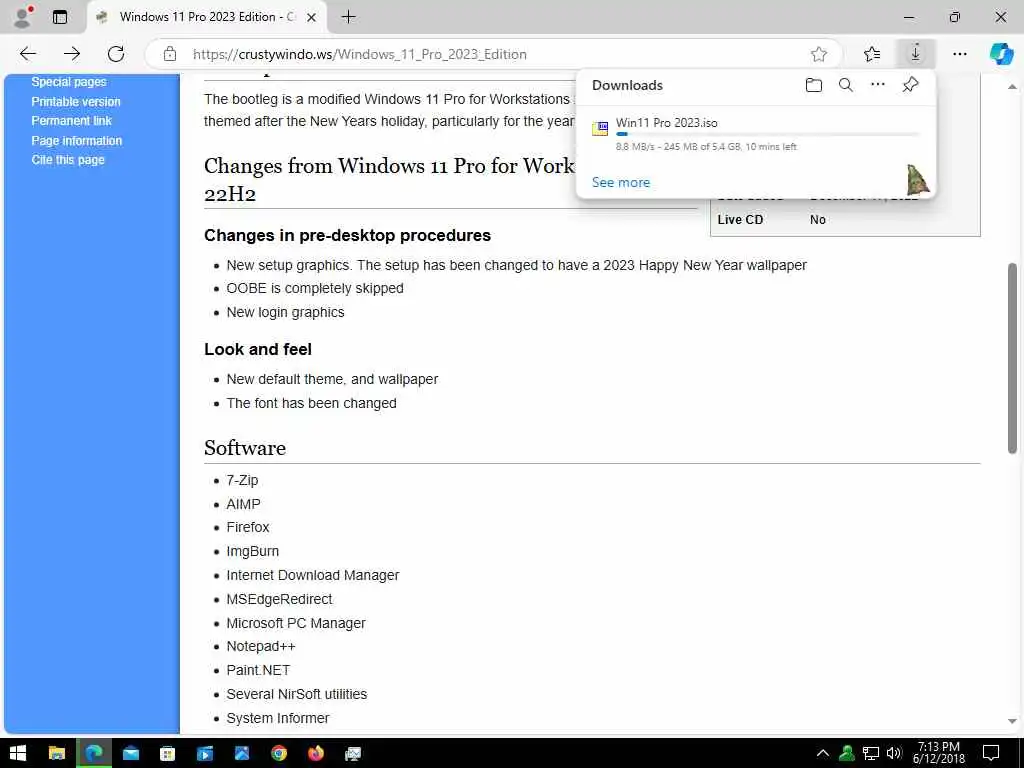
Task: Open the tab actions menu icon
Action: click(x=59, y=17)
